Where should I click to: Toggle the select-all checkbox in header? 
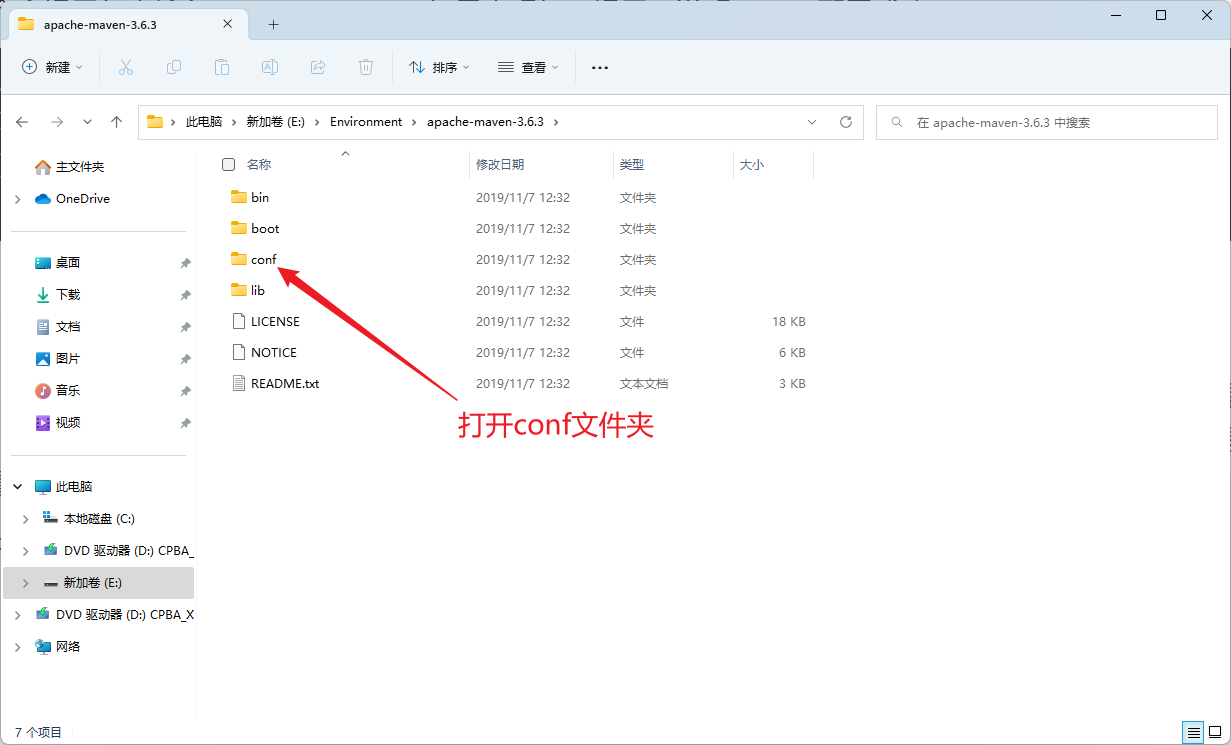point(229,164)
